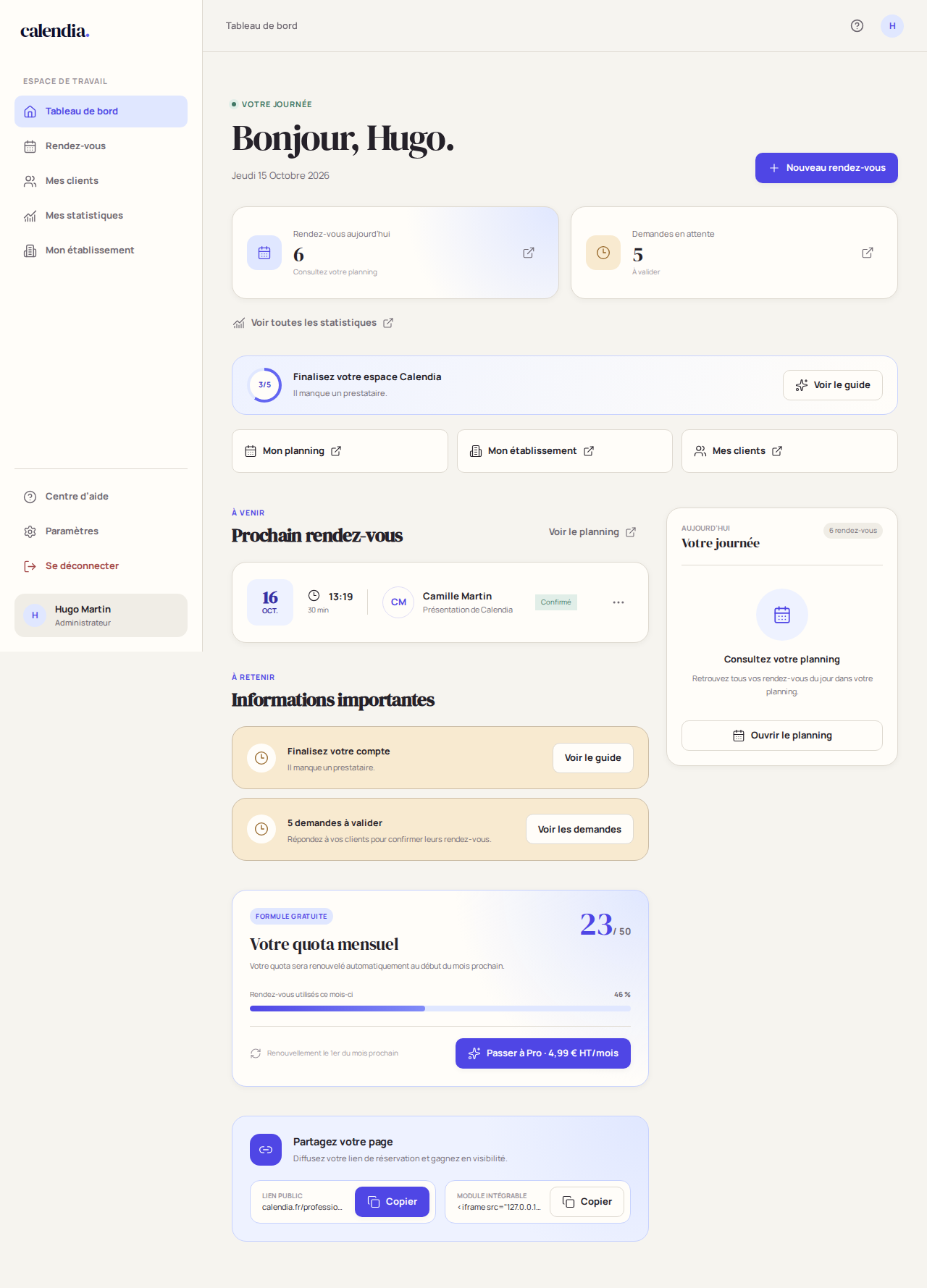This screenshot has width=927, height=1288.
Task: Click clock icon beside 5 demandes à valider
Action: [x=261, y=829]
